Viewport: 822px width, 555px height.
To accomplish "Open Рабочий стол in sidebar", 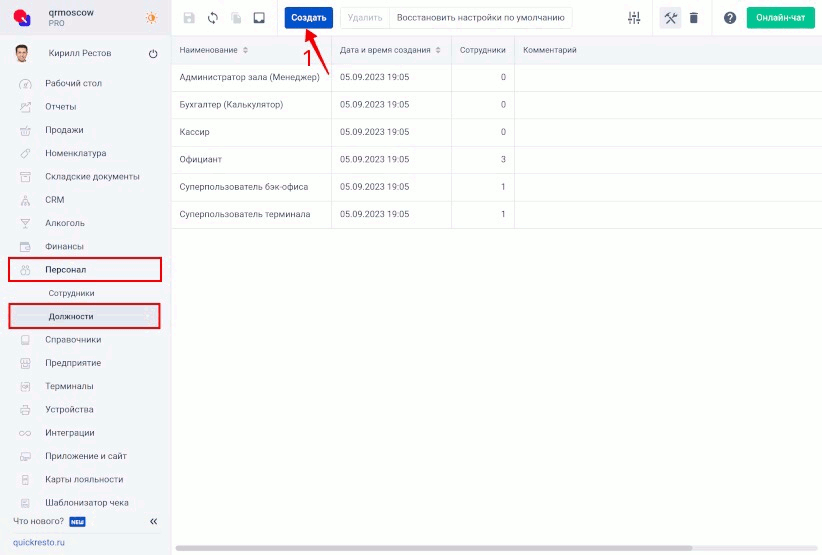I will [73, 83].
